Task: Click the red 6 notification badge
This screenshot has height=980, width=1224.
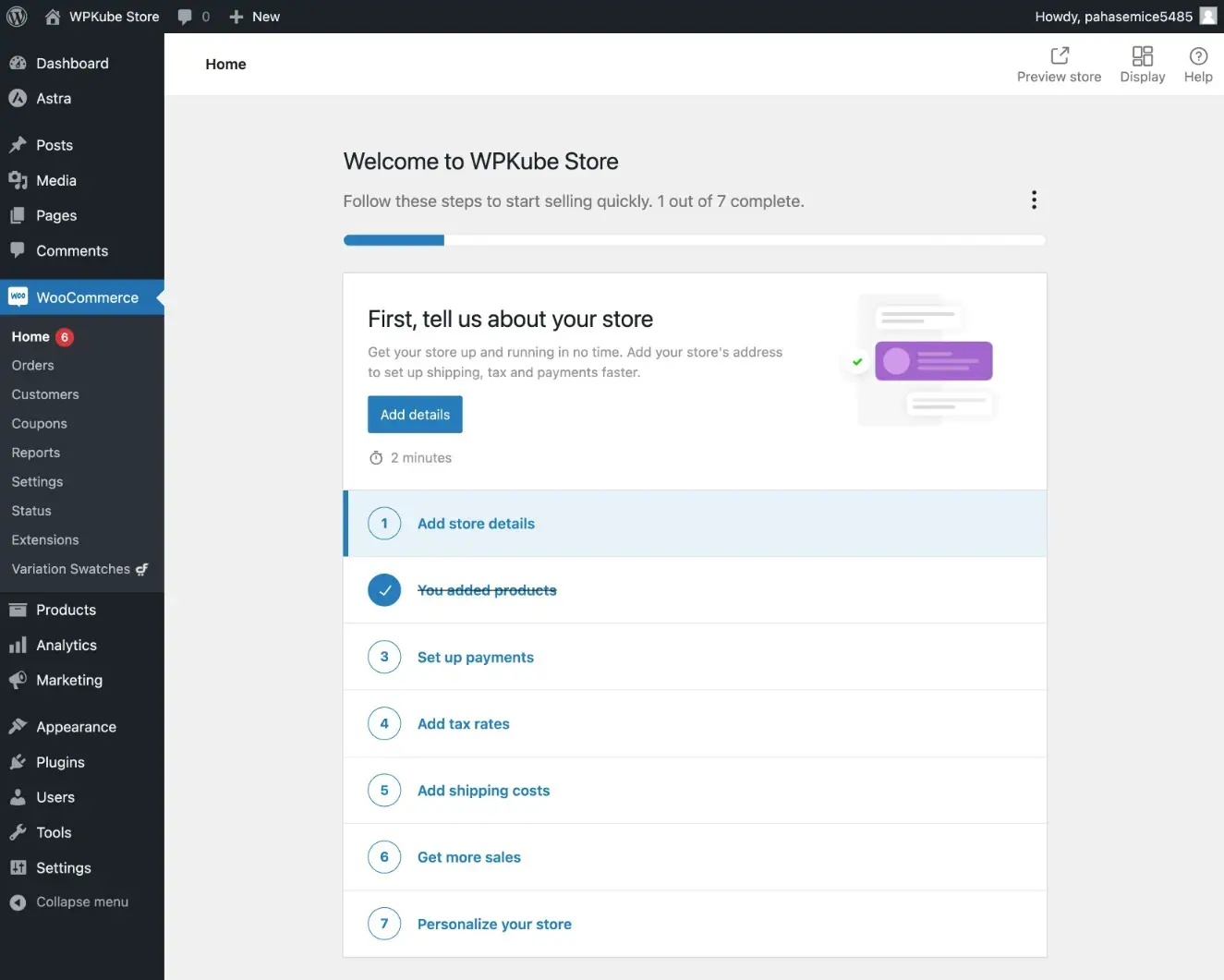Action: coord(65,337)
